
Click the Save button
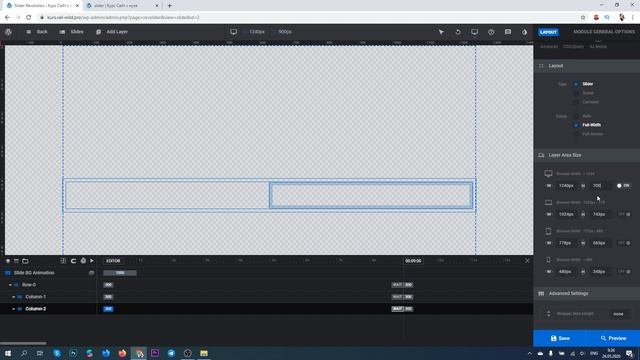560,338
